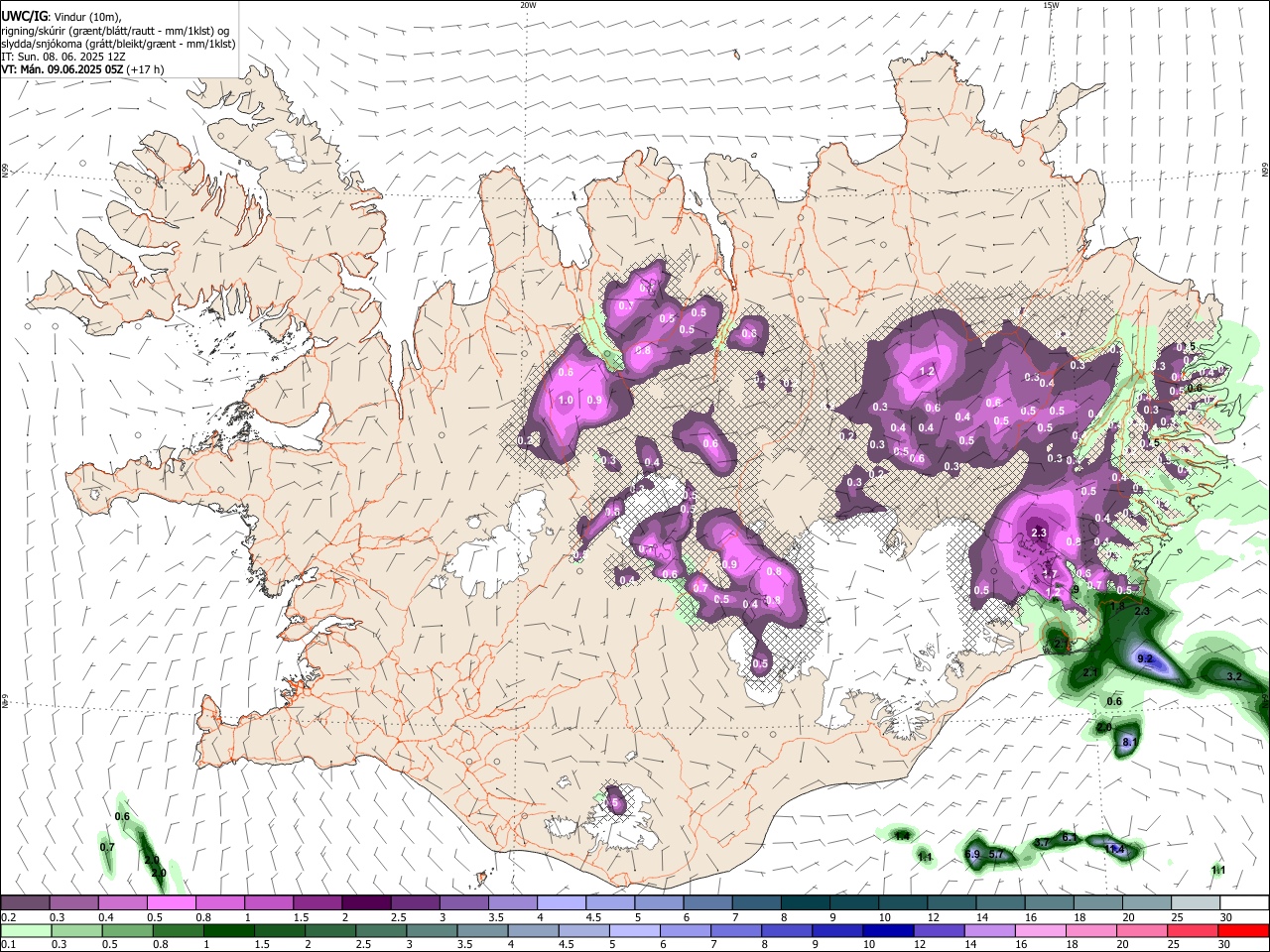Click the 3.2 rain value label
The image size is (1270, 952).
pyautogui.click(x=1234, y=676)
